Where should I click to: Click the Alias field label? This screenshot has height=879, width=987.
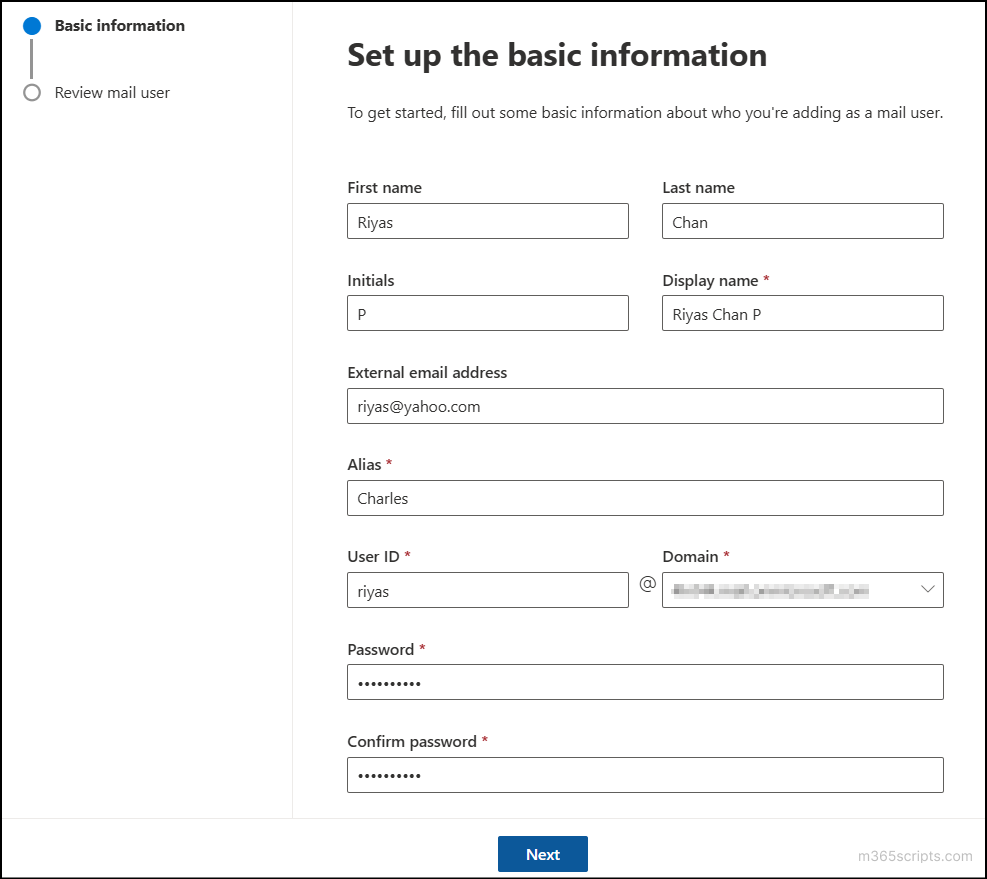pyautogui.click(x=364, y=465)
